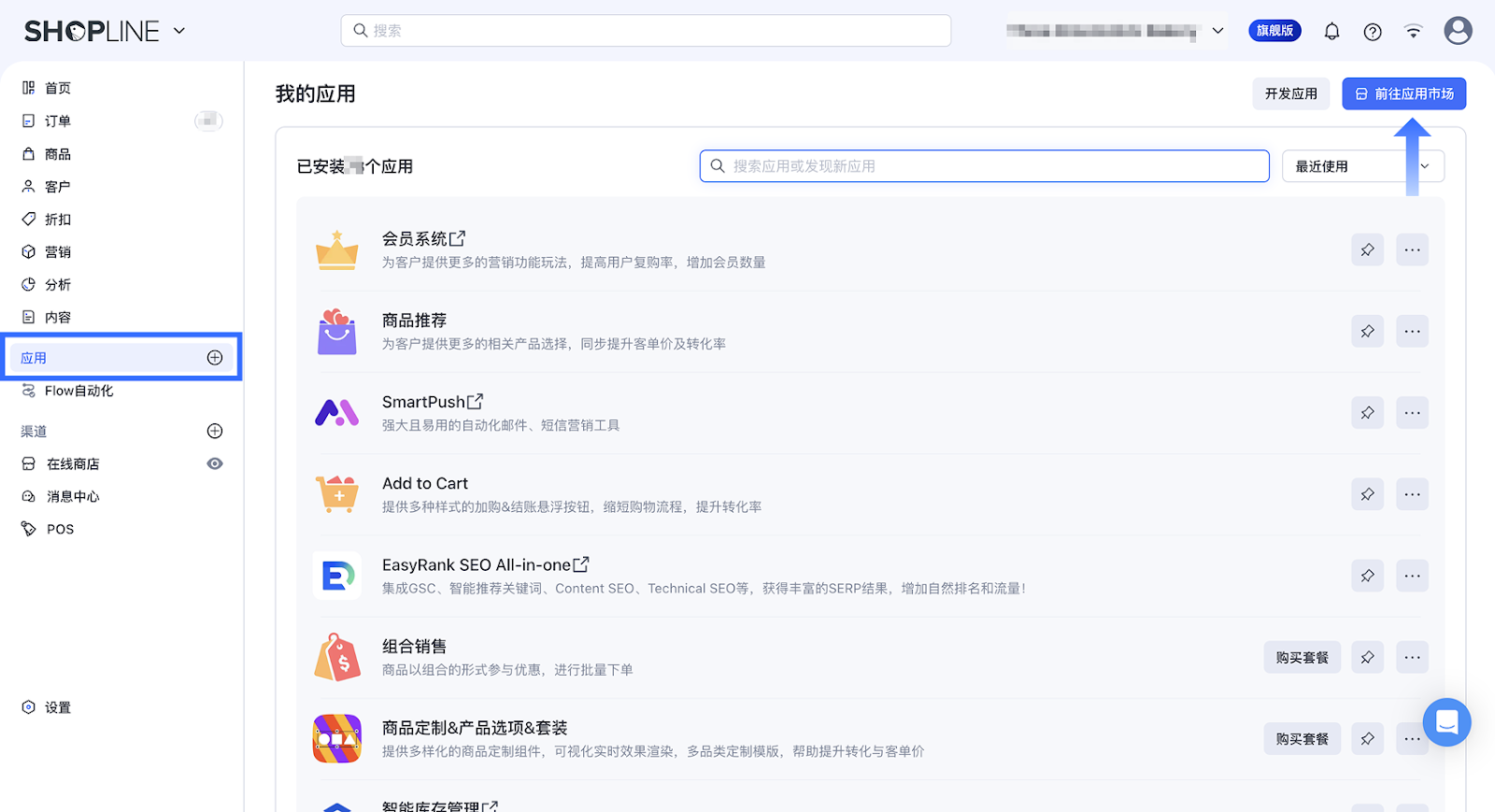Screen dimensions: 1495x812
Task: Open more options for 组合销售
Action: pos(1412,657)
